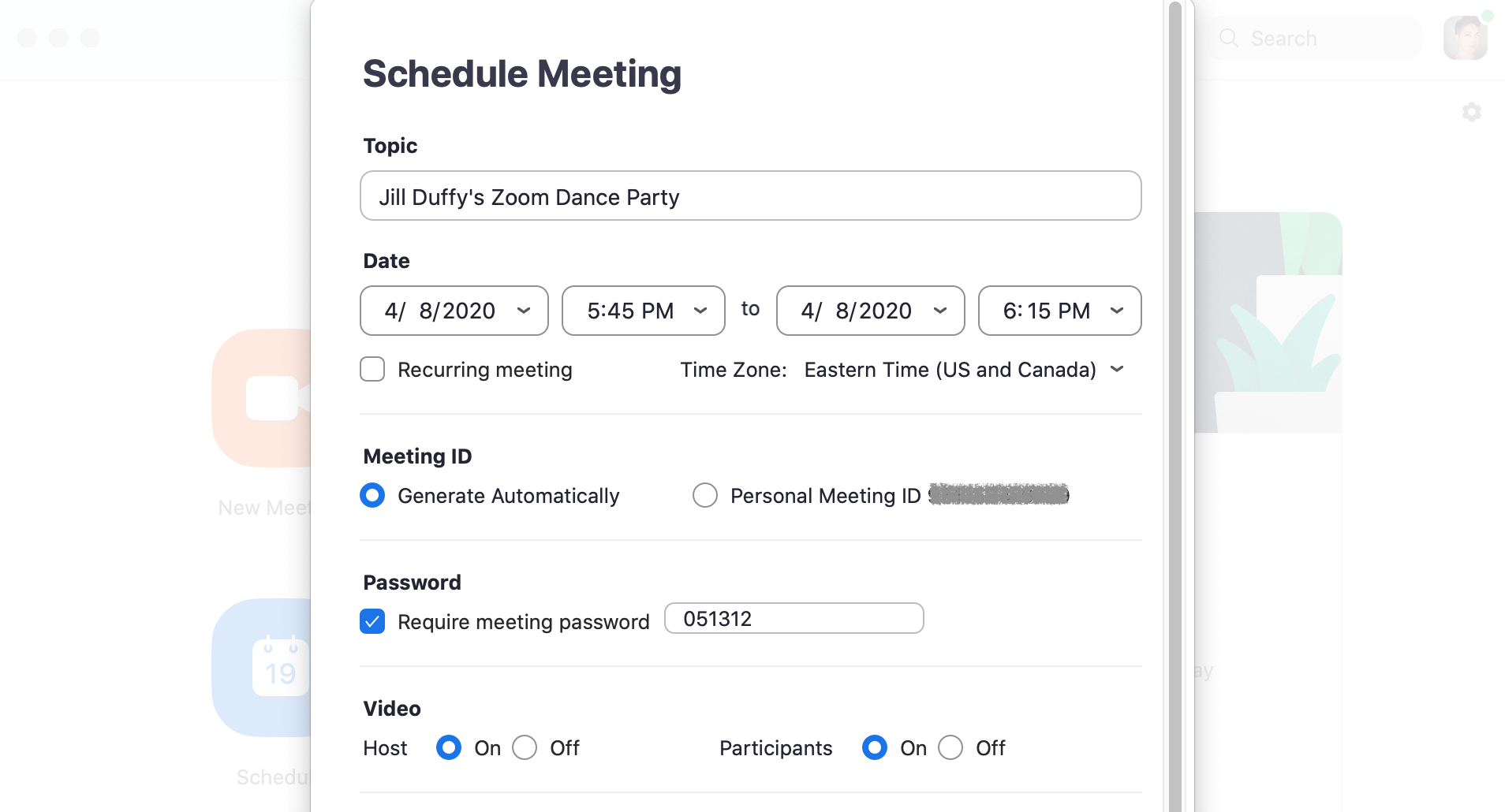Click the meeting password field 051312
Image resolution: width=1505 pixels, height=812 pixels.
pyautogui.click(x=794, y=618)
